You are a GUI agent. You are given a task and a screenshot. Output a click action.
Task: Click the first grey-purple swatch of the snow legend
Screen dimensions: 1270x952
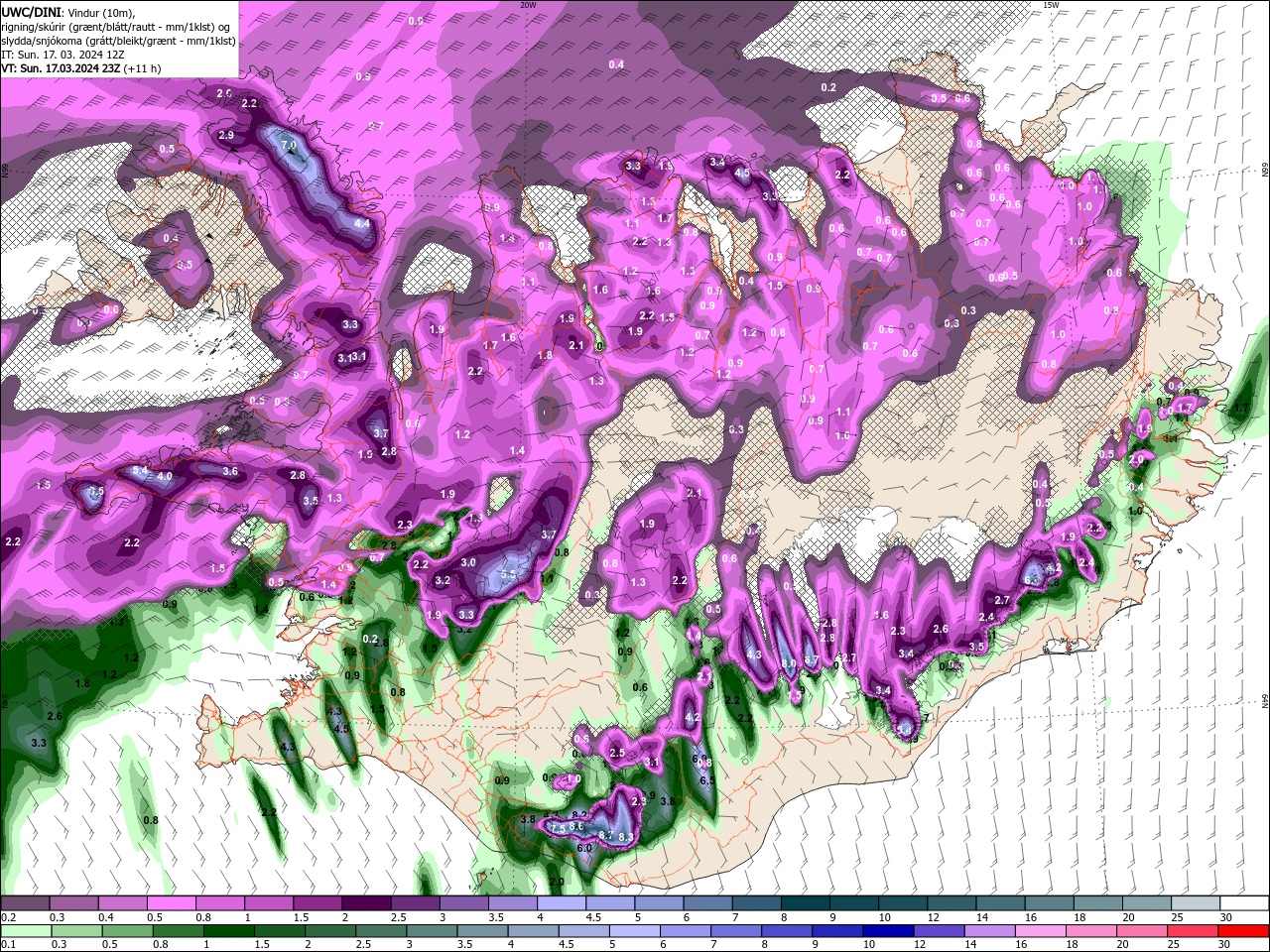pos(25,903)
